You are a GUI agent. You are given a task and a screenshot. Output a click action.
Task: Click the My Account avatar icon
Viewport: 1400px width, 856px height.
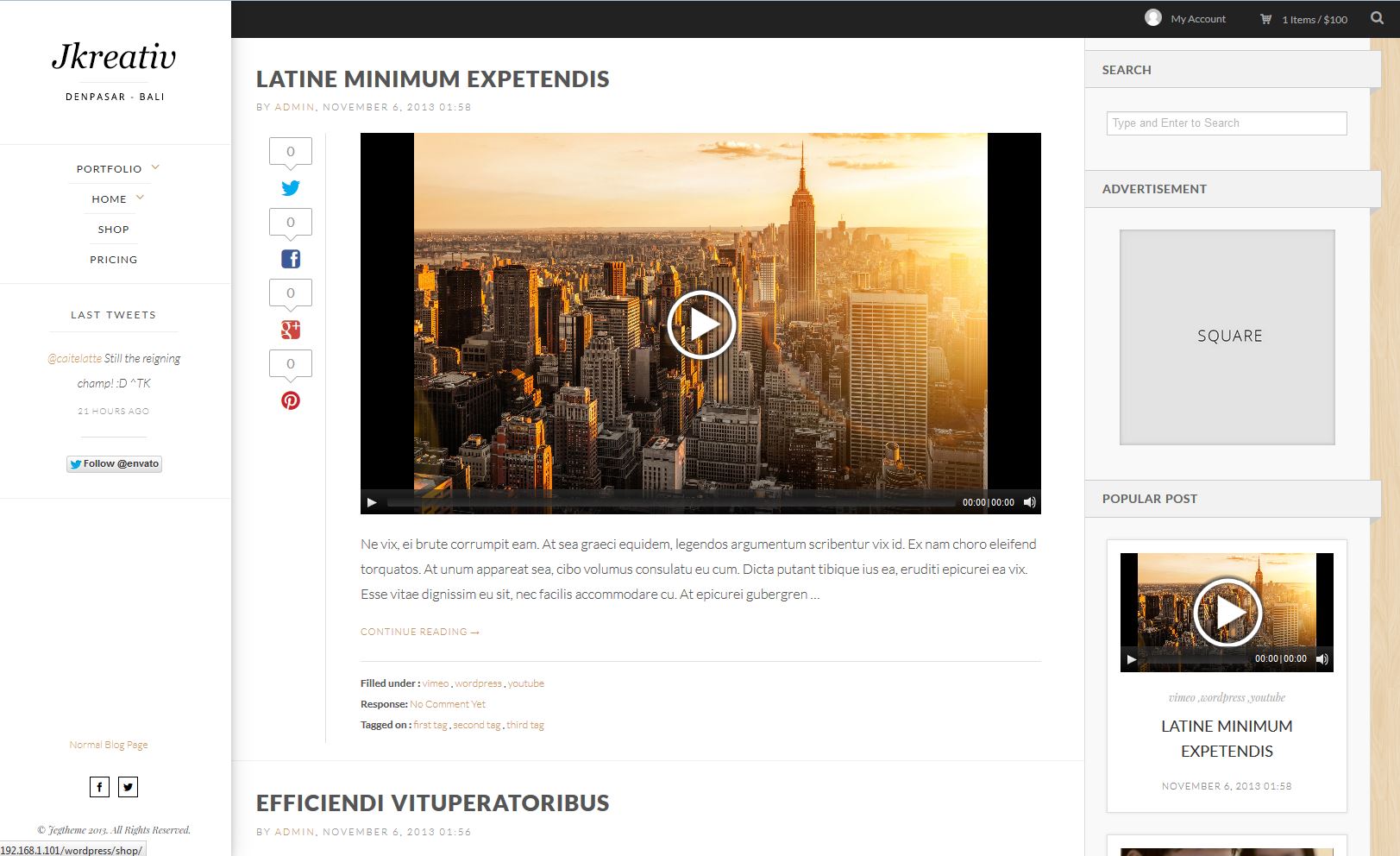click(1152, 16)
